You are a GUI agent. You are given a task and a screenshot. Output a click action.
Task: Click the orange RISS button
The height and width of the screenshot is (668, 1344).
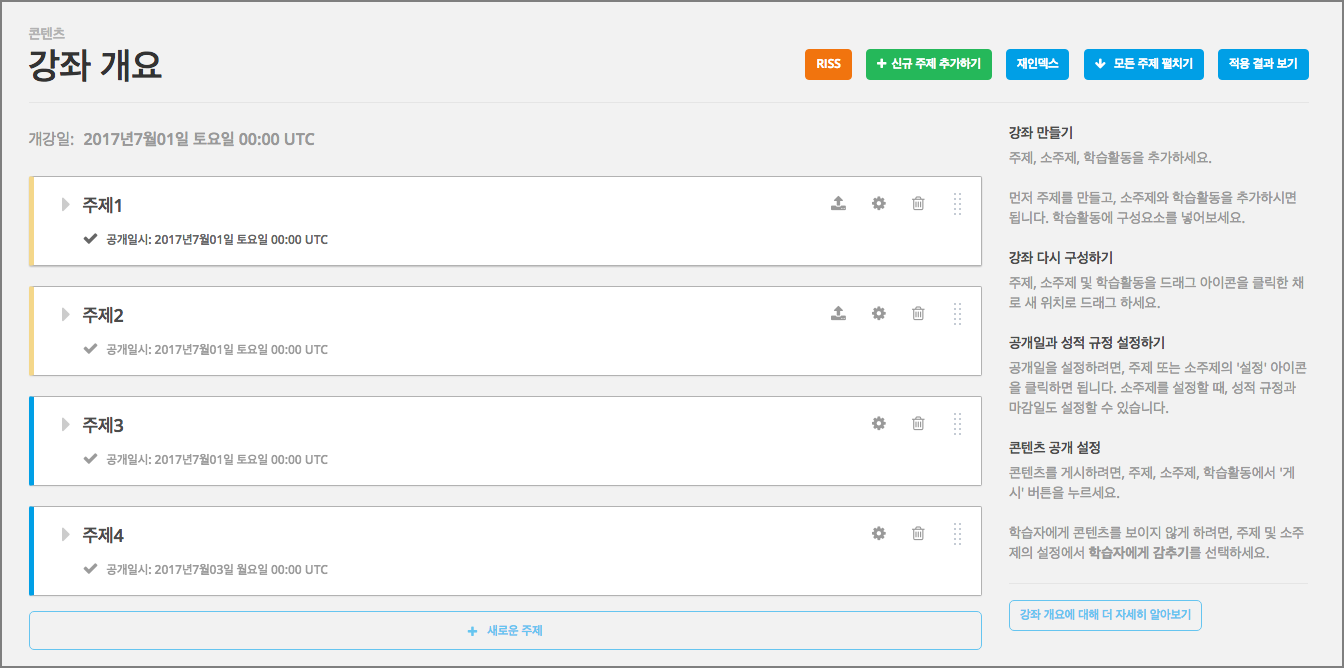pyautogui.click(x=828, y=64)
